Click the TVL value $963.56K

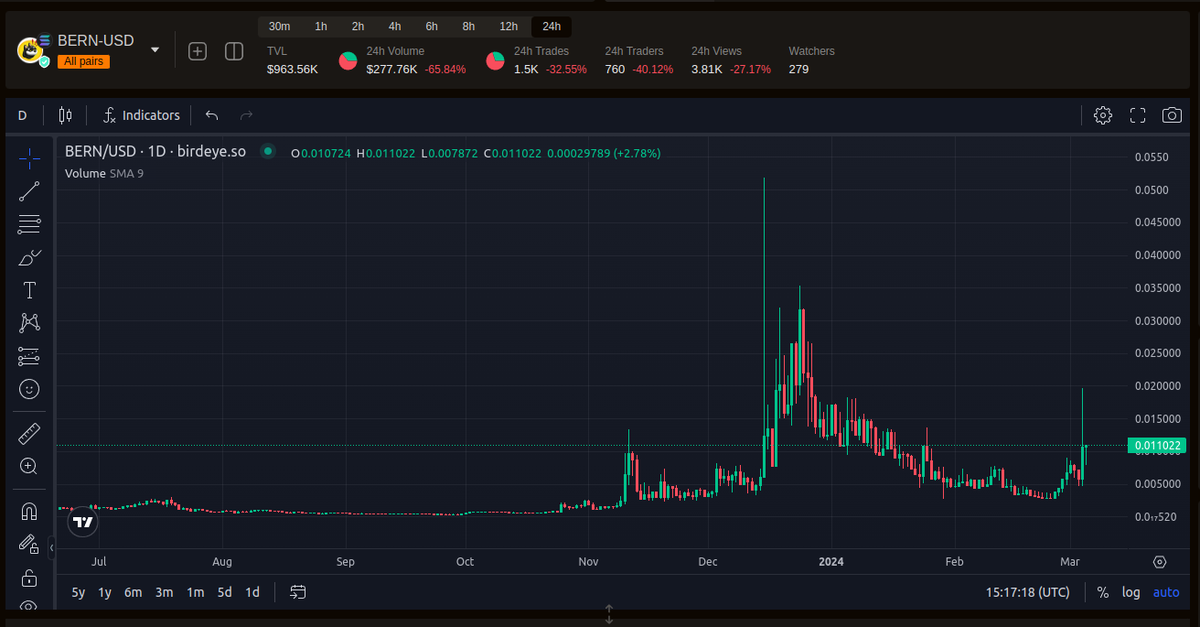click(x=292, y=69)
